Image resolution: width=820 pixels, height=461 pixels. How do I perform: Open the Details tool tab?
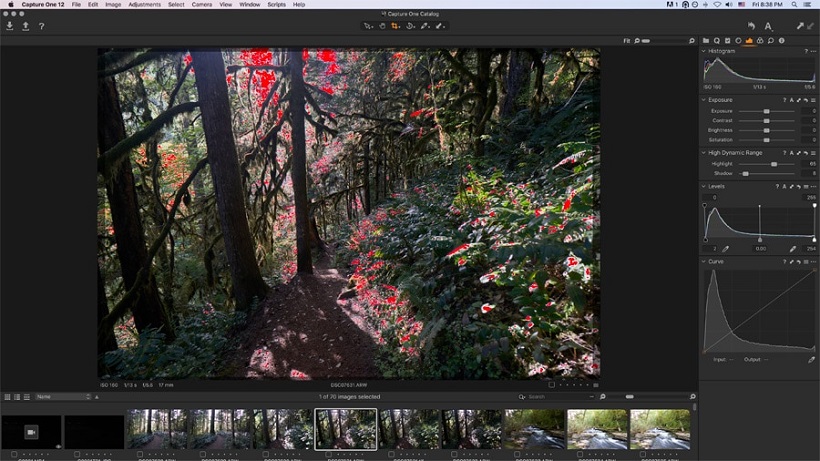(x=770, y=40)
